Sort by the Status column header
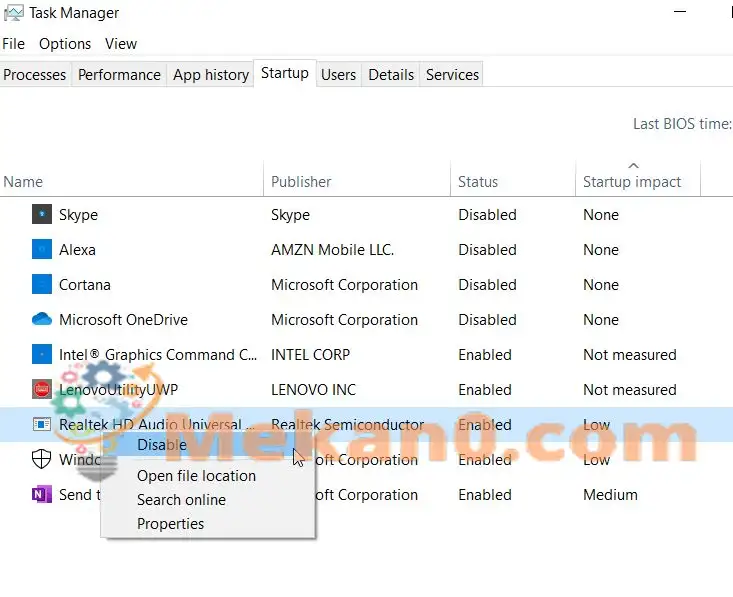This screenshot has width=733, height=597. 513,181
